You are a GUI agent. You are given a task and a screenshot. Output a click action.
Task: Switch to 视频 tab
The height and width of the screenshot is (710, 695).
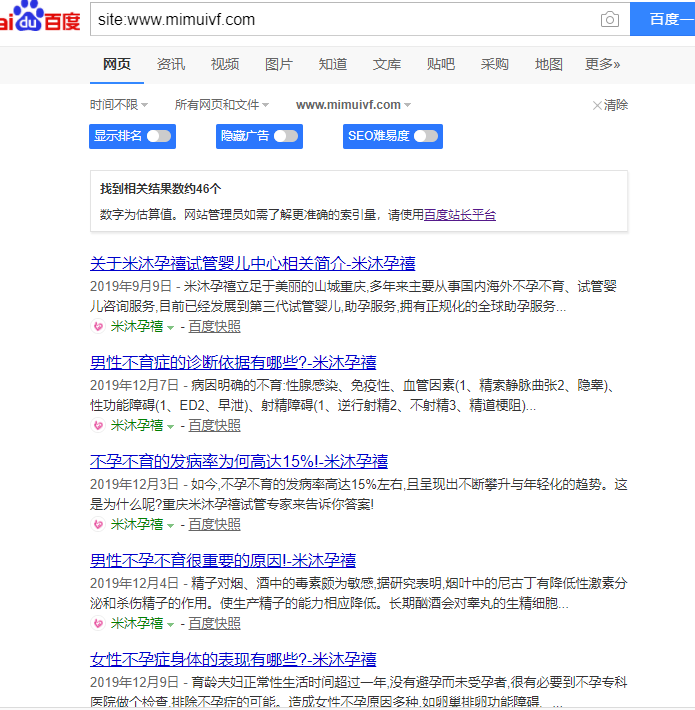(225, 64)
